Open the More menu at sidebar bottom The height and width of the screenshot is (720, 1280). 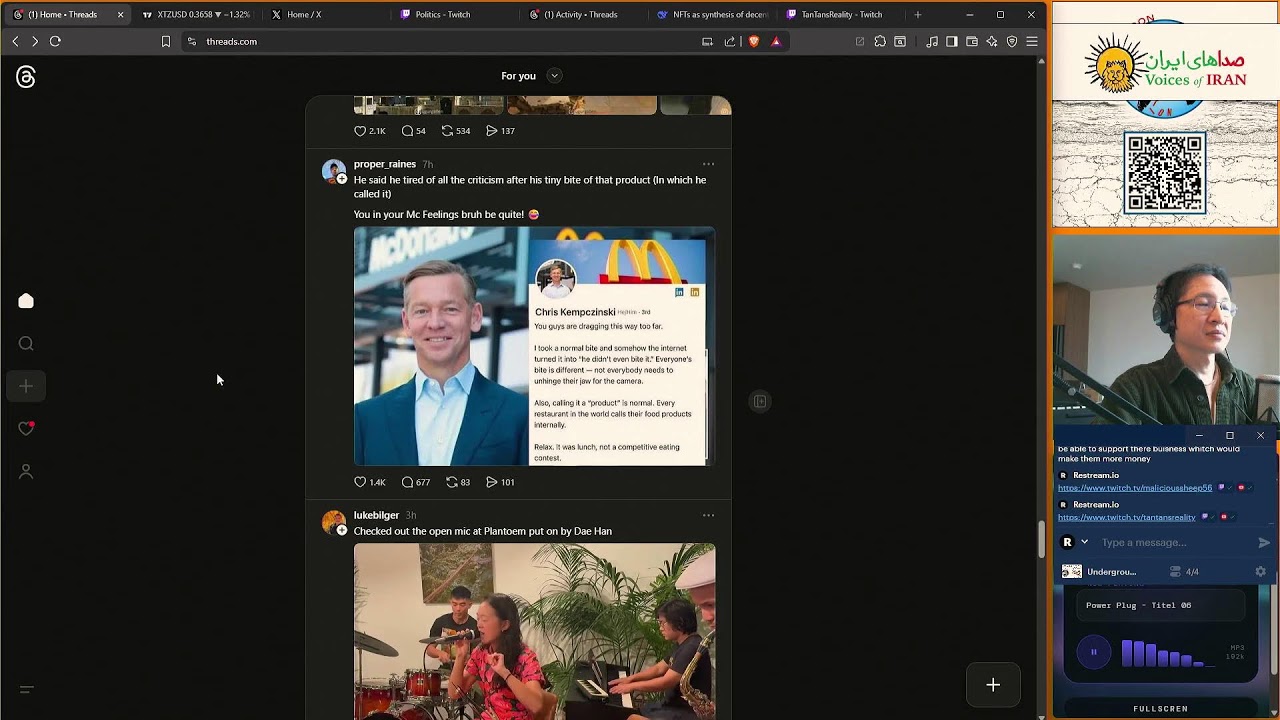(x=26, y=689)
